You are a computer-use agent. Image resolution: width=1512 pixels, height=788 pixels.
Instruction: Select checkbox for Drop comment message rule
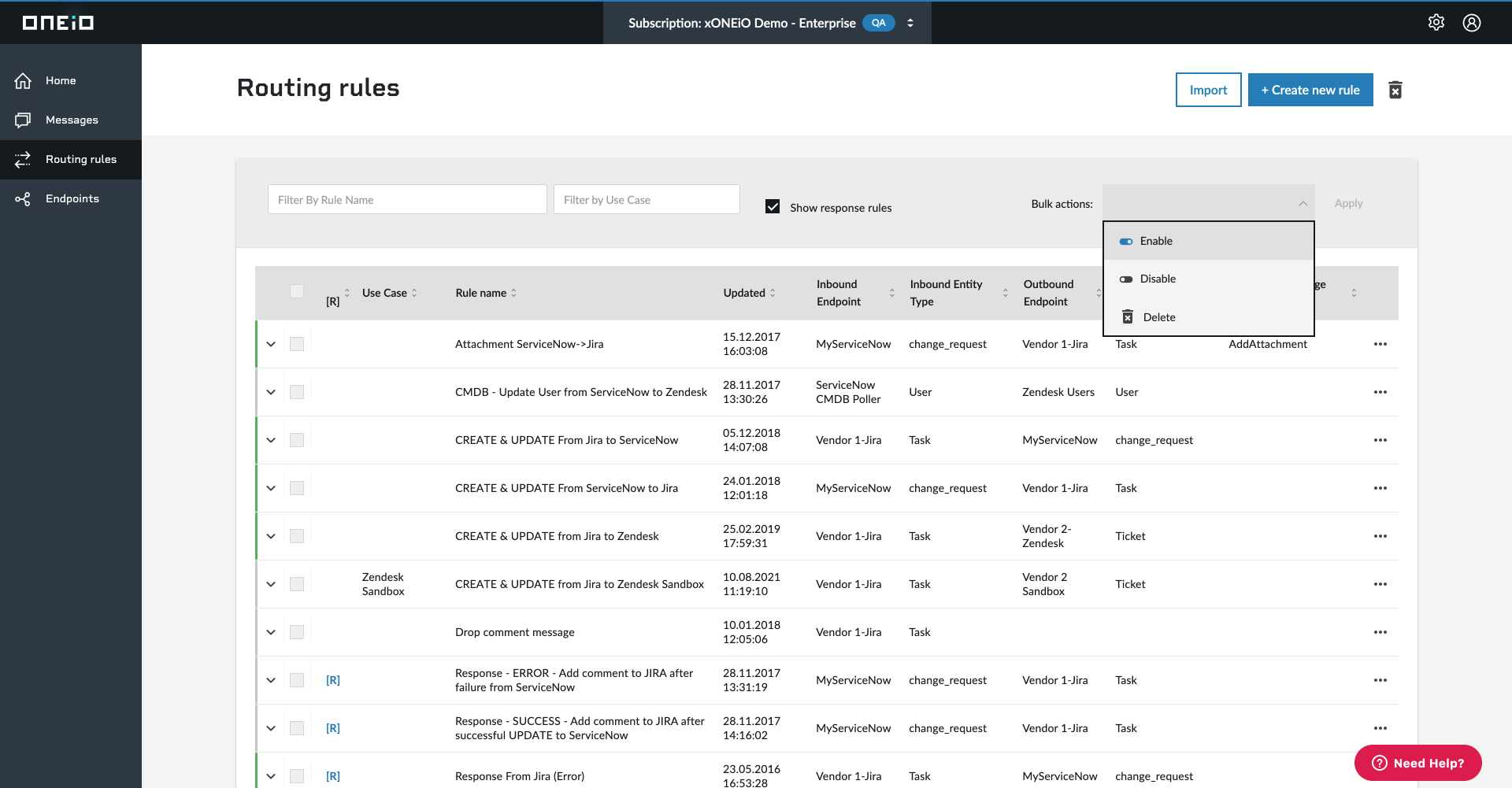pyautogui.click(x=297, y=632)
